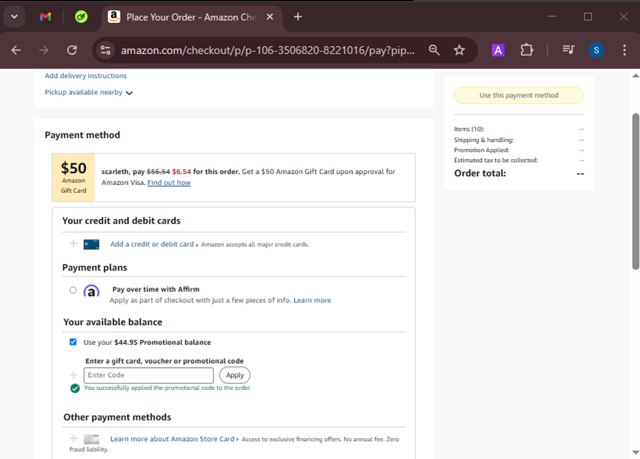Viewport: 640px width, 459px height.
Task: Click the plus icon beside Add a credit card
Action: tap(73, 244)
